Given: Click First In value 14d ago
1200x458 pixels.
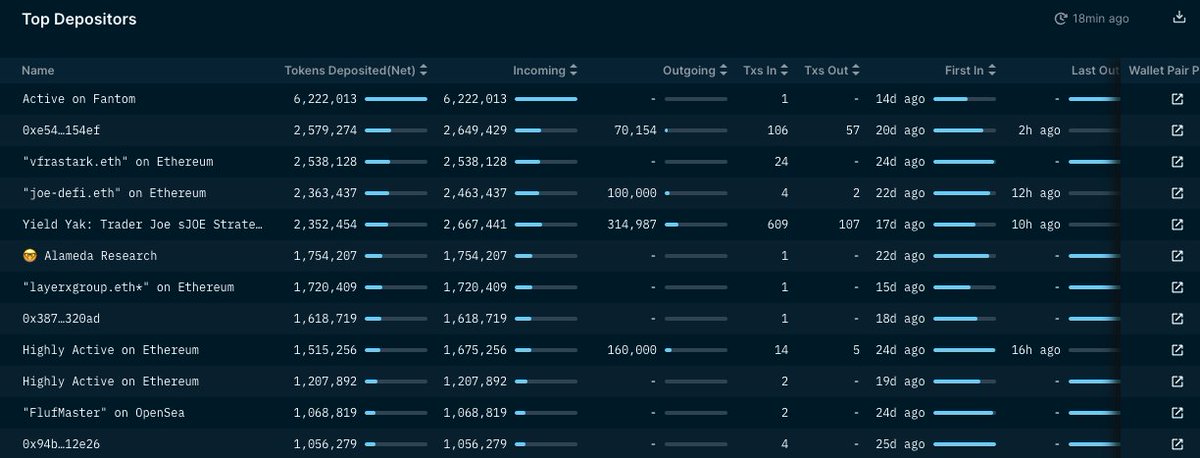Looking at the screenshot, I should (x=900, y=99).
